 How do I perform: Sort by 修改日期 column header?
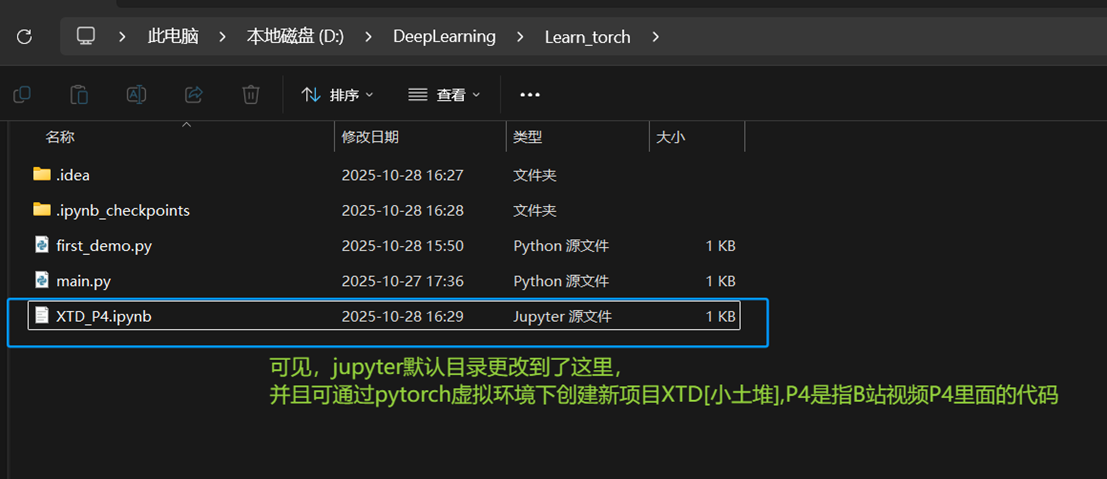coord(370,138)
